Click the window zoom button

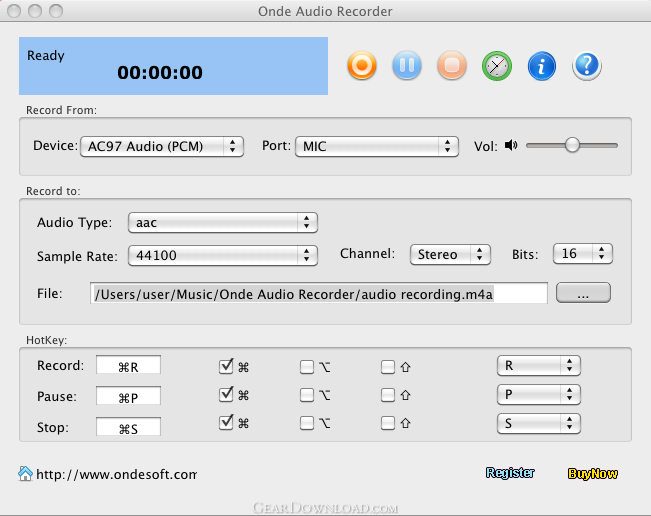(56, 11)
